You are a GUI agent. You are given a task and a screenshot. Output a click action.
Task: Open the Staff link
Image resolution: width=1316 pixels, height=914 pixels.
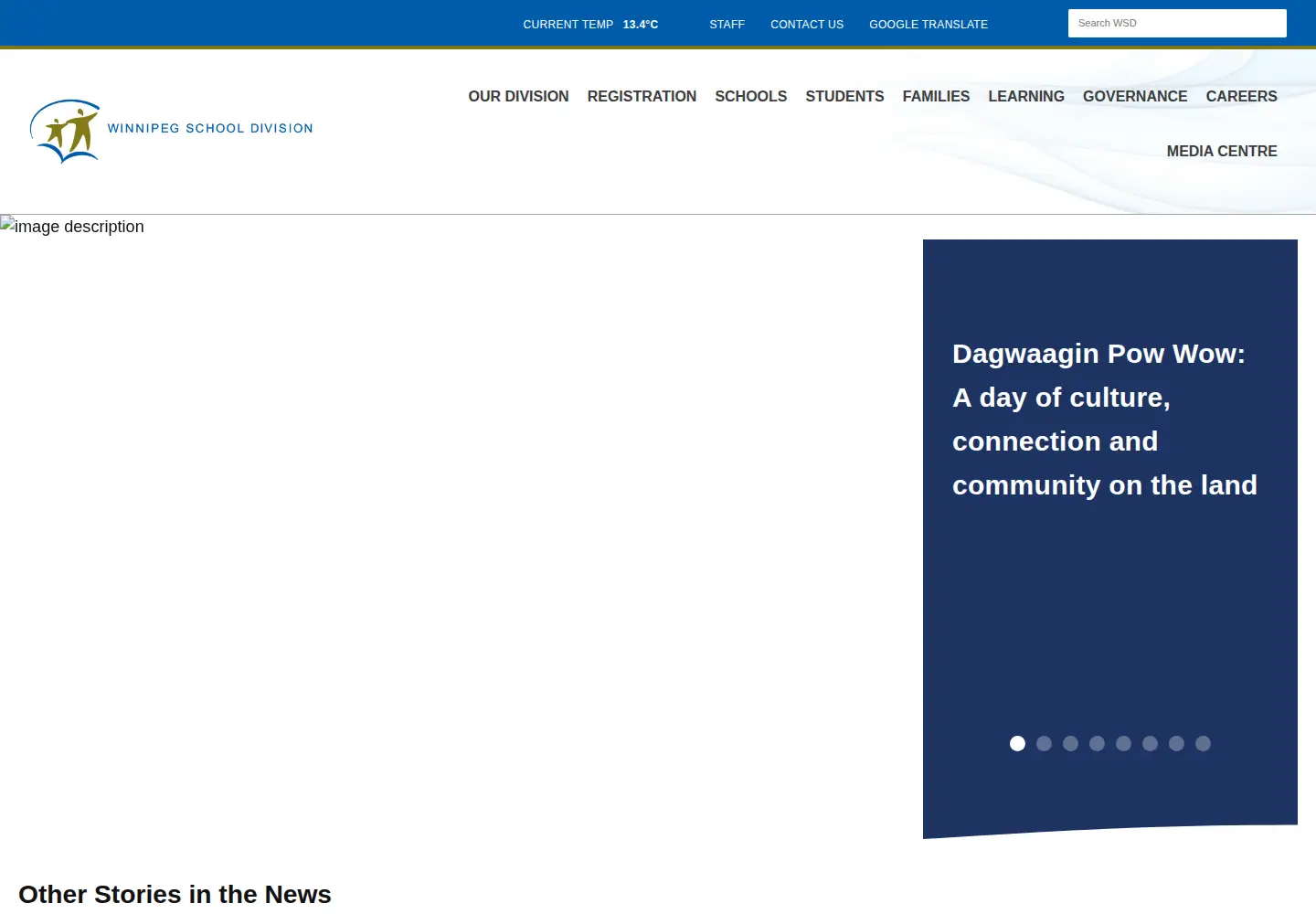coord(727,24)
